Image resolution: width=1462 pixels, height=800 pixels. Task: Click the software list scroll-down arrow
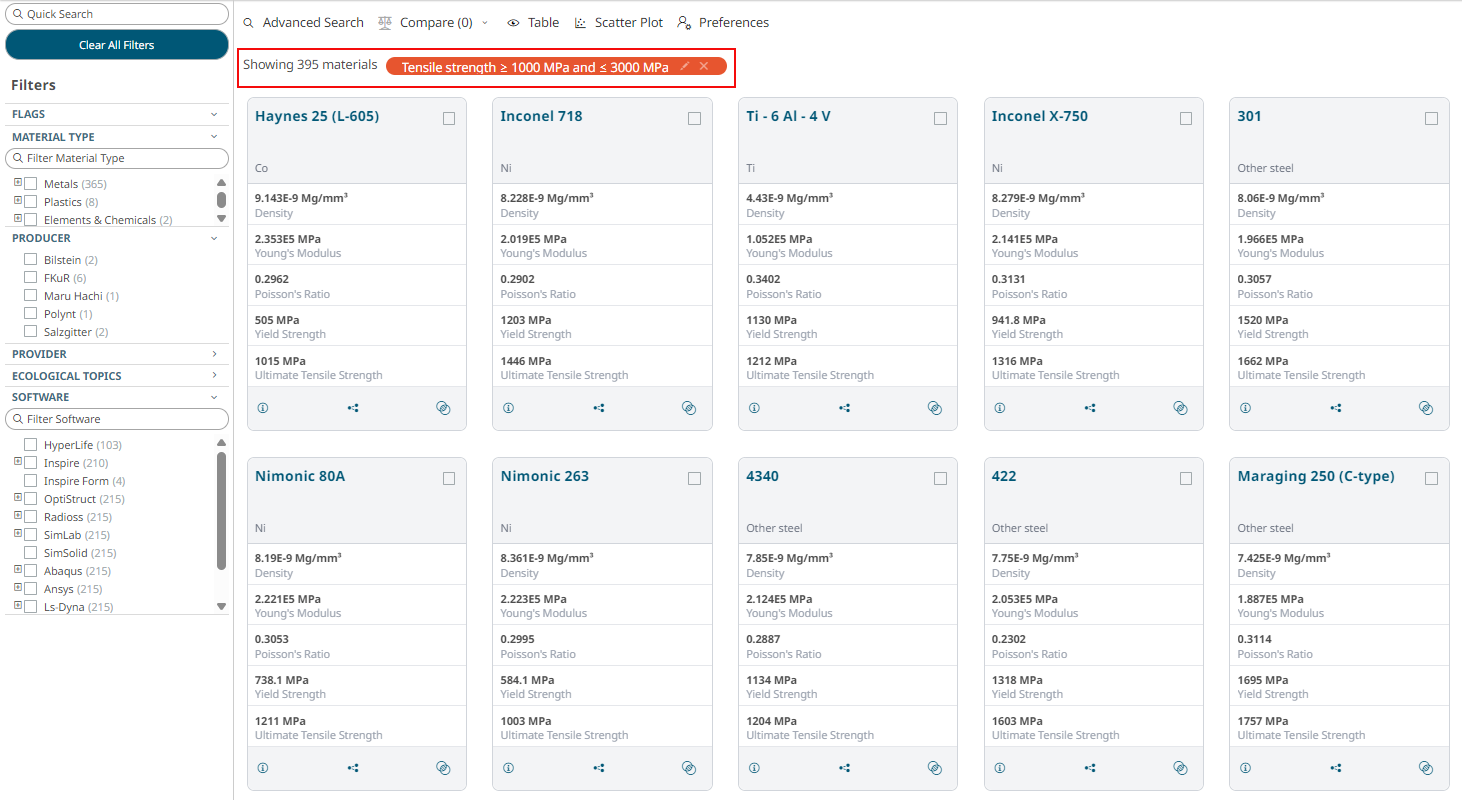tap(221, 607)
